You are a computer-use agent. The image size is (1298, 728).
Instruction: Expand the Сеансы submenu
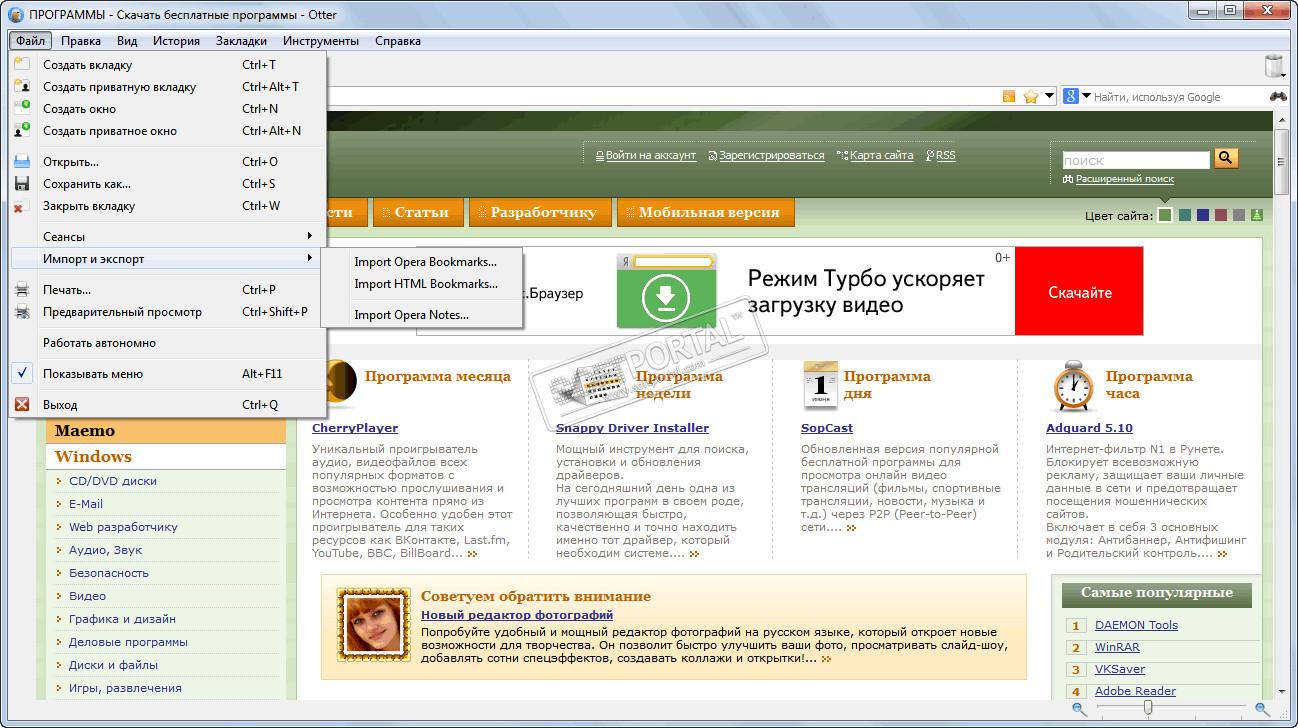pos(168,237)
